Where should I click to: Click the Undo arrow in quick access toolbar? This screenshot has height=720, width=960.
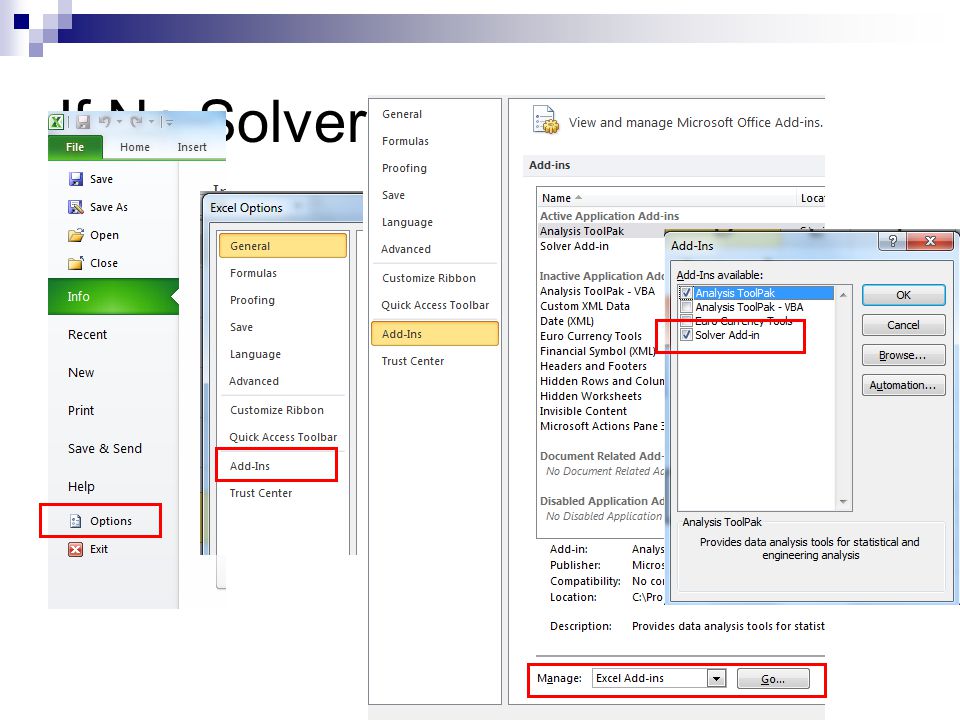pyautogui.click(x=105, y=122)
